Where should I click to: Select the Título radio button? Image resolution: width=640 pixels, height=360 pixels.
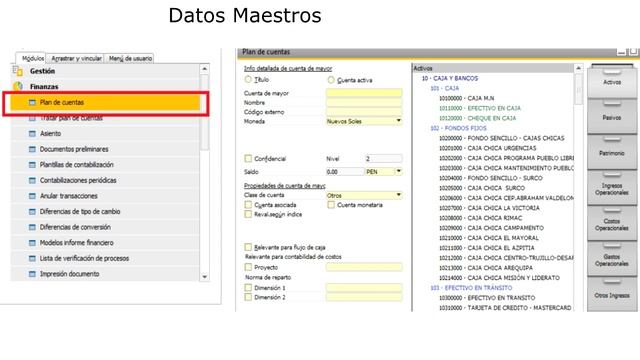click(x=248, y=79)
